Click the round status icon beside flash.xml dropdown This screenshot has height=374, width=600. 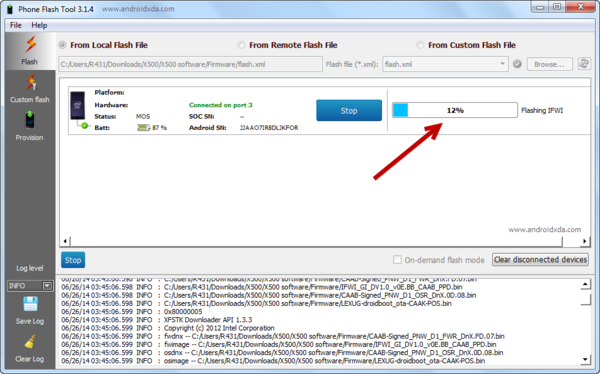click(x=517, y=64)
